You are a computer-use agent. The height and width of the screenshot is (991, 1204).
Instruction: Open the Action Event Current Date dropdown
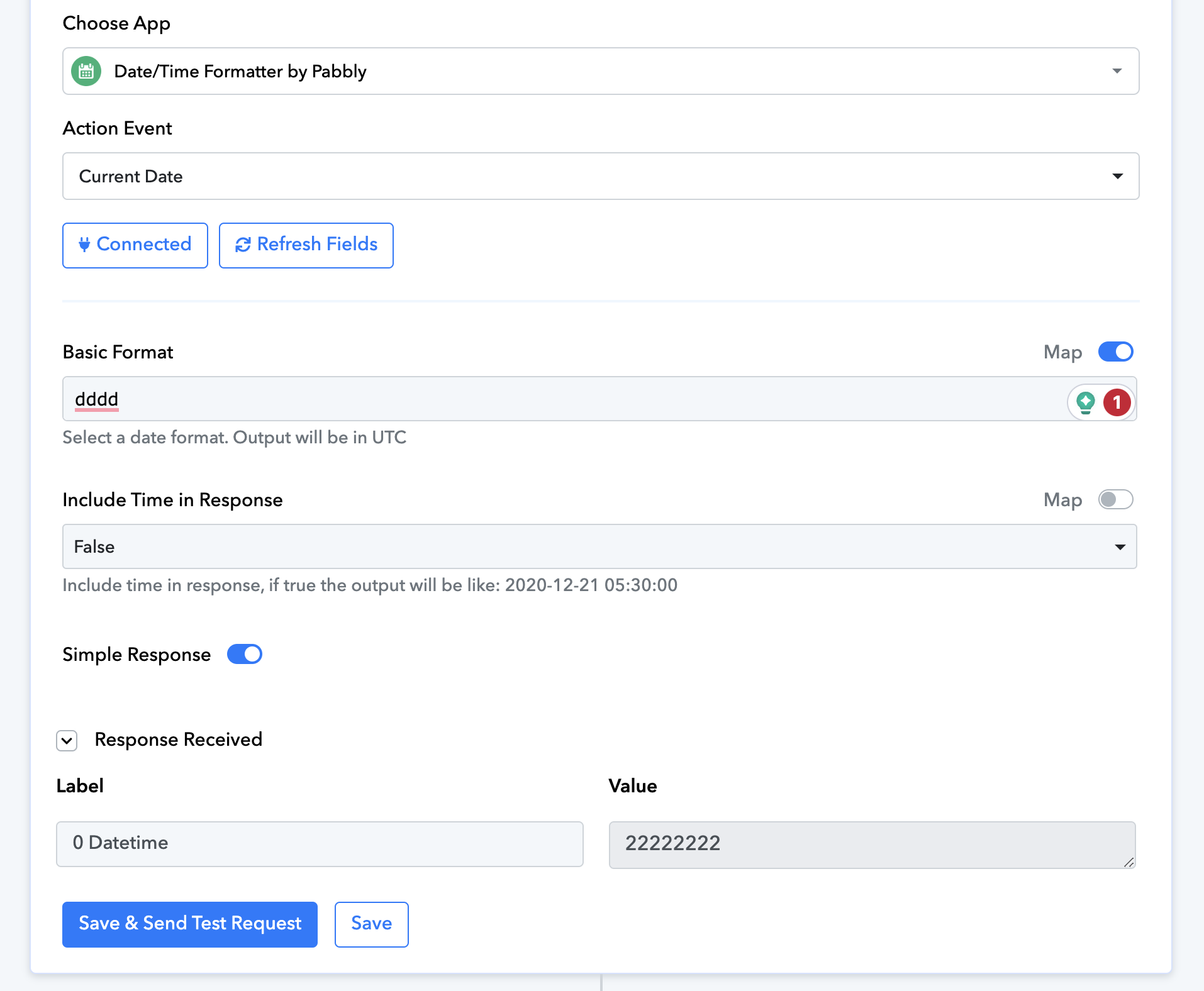[x=601, y=176]
